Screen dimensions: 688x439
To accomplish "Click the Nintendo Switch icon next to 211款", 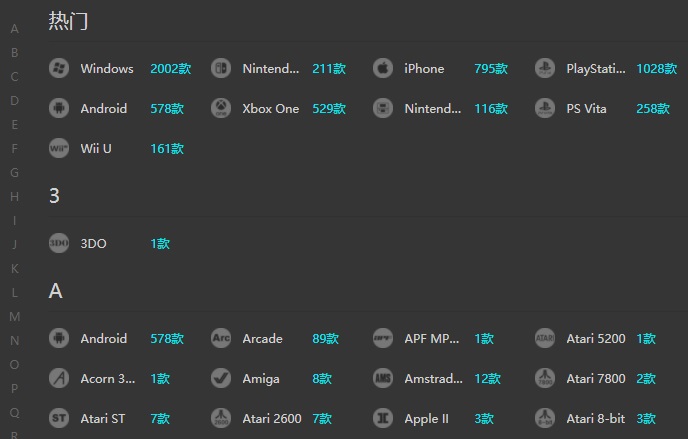I will 221,68.
